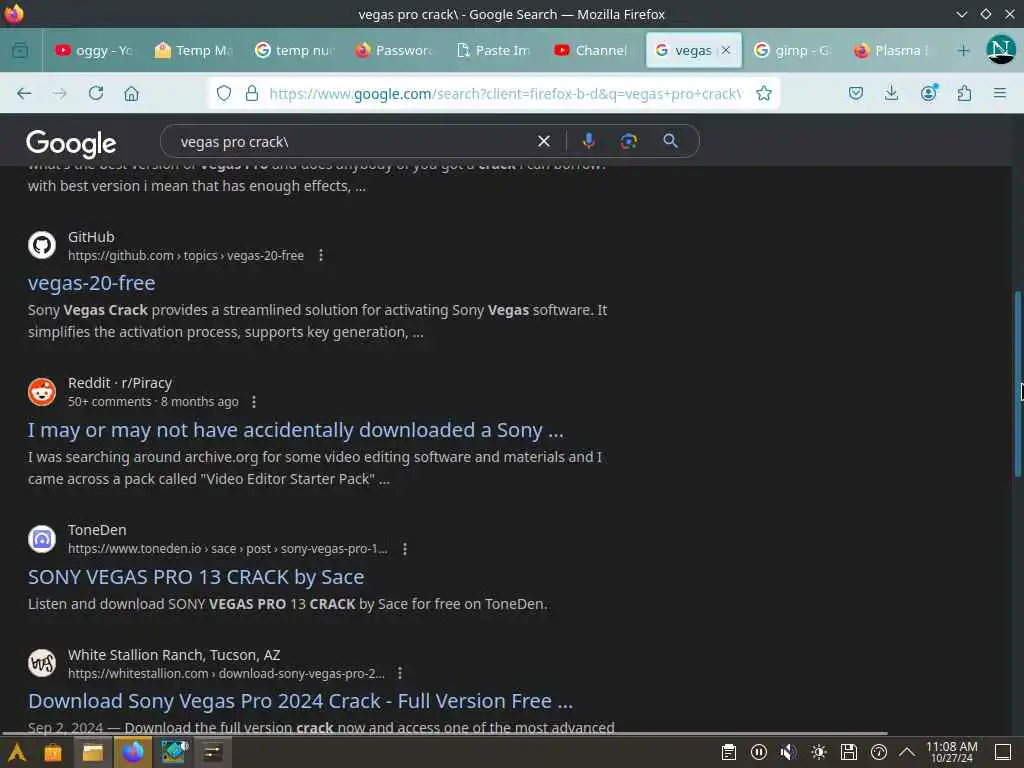Open media player pause tray icon
The height and width of the screenshot is (768, 1024).
click(758, 752)
